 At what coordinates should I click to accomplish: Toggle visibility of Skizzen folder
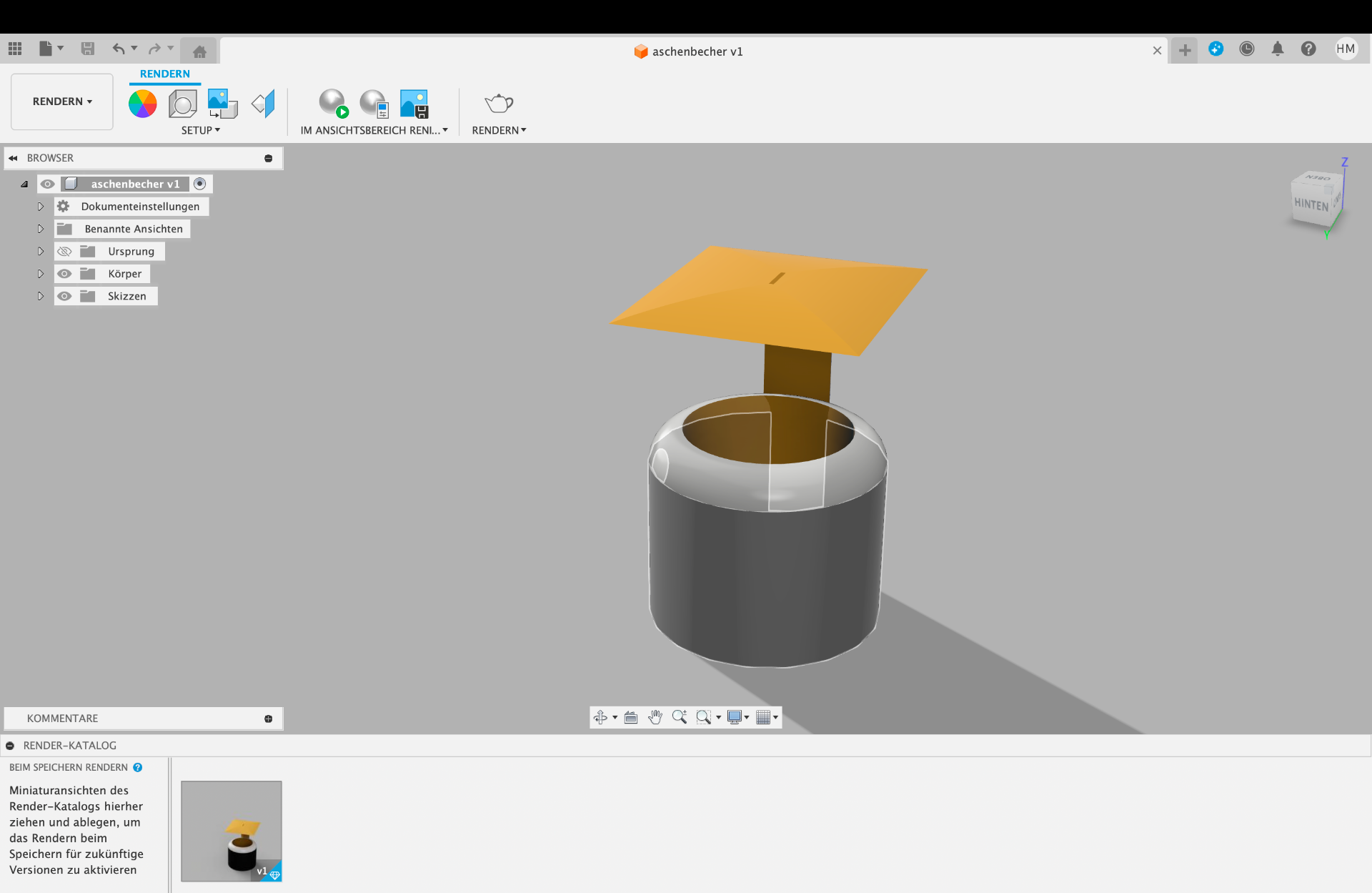(x=63, y=296)
